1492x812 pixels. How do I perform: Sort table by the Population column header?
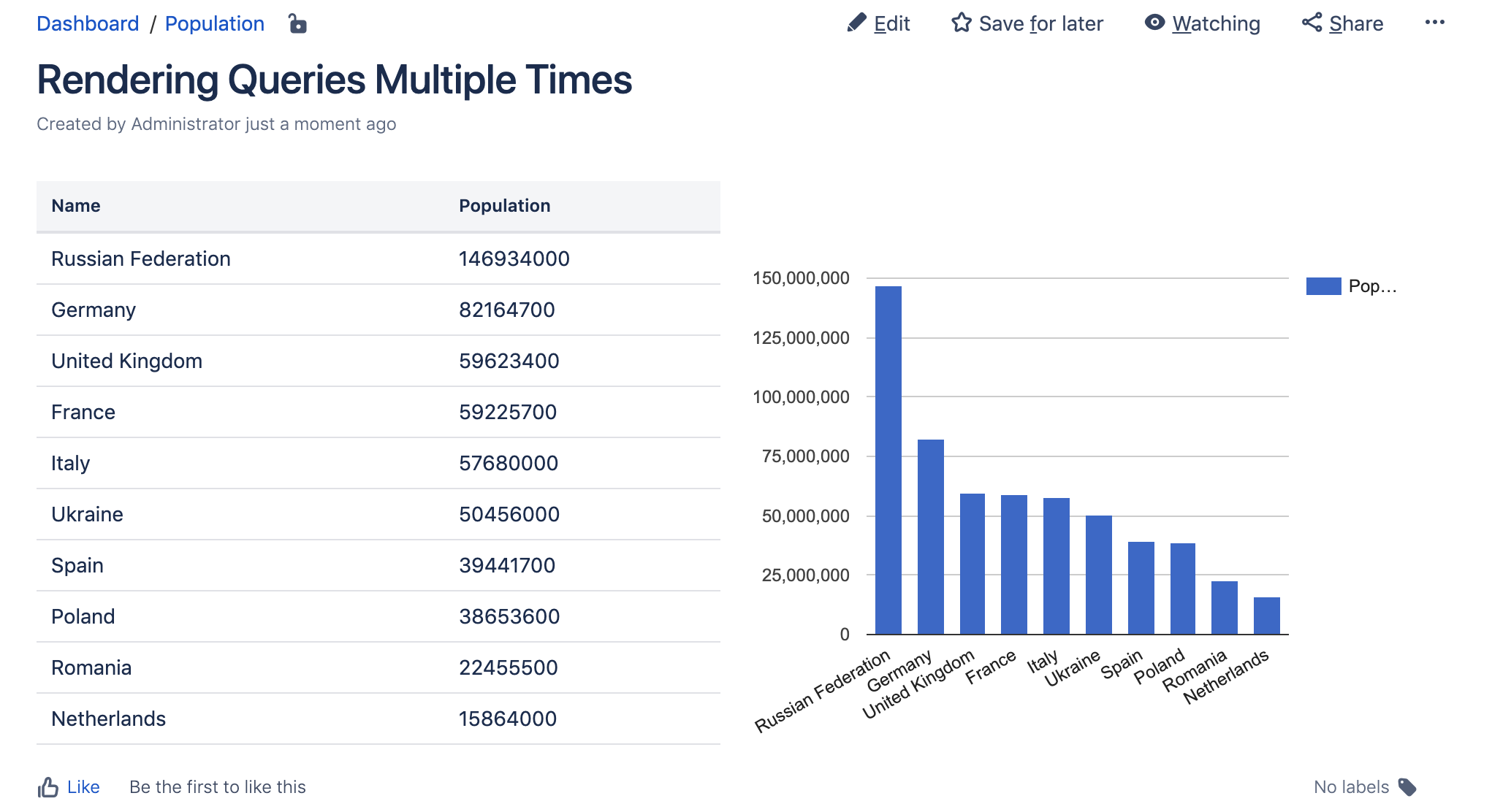504,206
